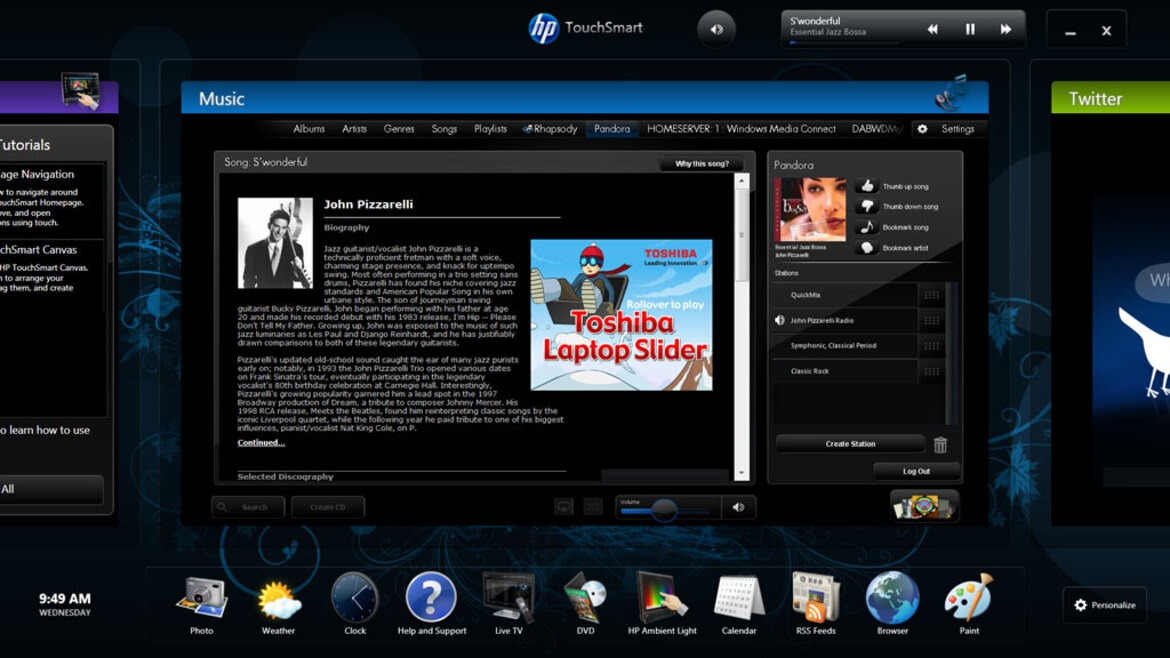Click the 'Why this song?' button

coord(702,163)
